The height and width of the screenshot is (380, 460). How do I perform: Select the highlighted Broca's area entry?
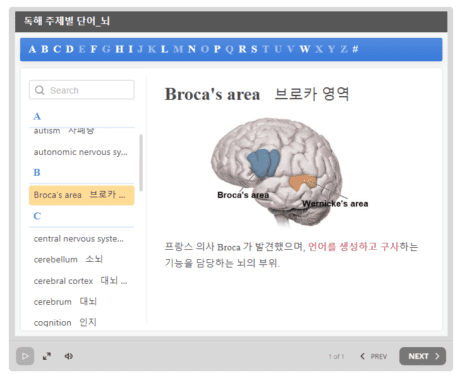pos(82,195)
